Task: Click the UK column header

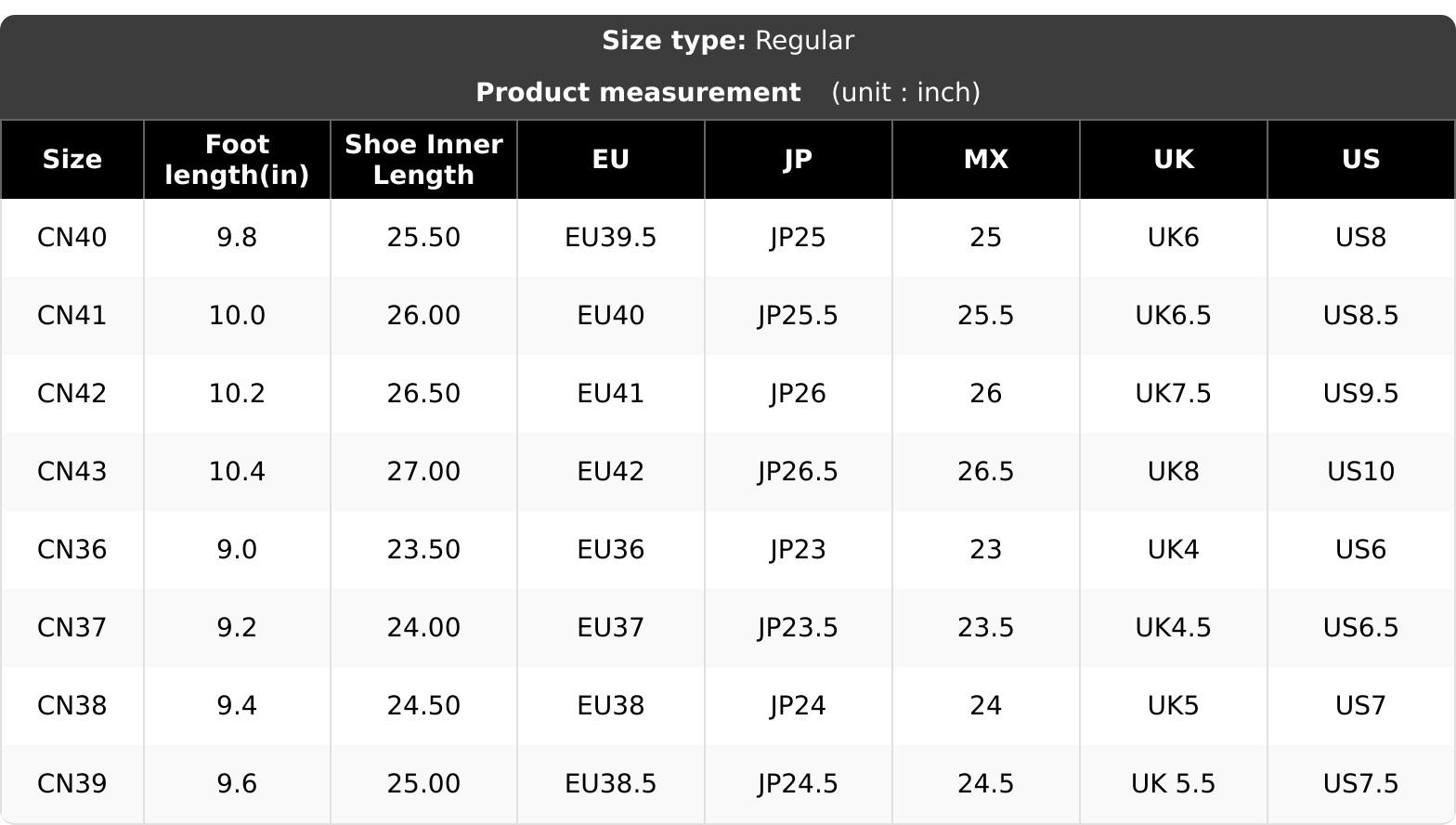Action: click(1174, 160)
